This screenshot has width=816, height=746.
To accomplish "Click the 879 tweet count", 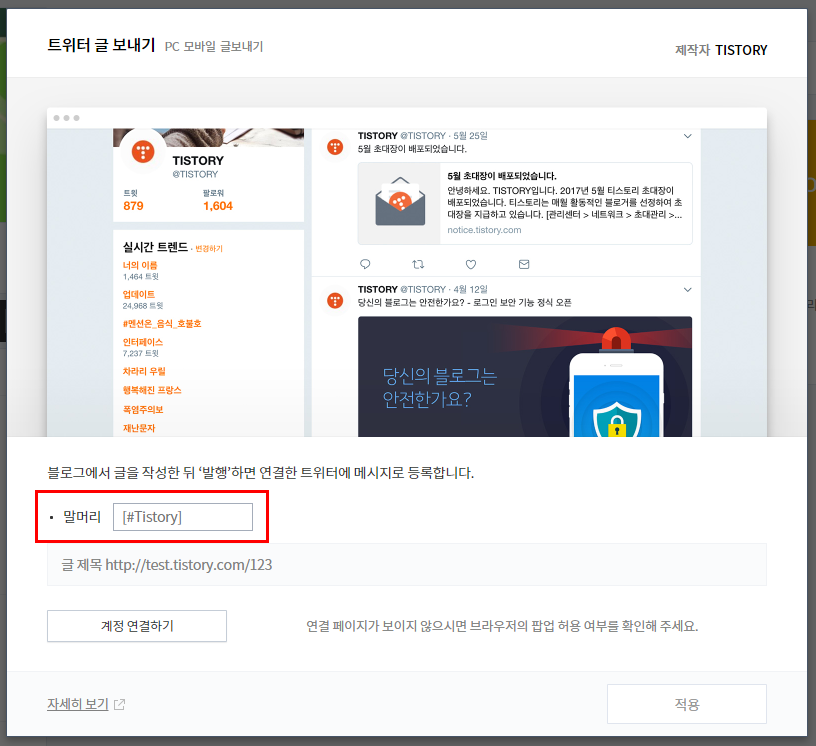I will (x=133, y=206).
